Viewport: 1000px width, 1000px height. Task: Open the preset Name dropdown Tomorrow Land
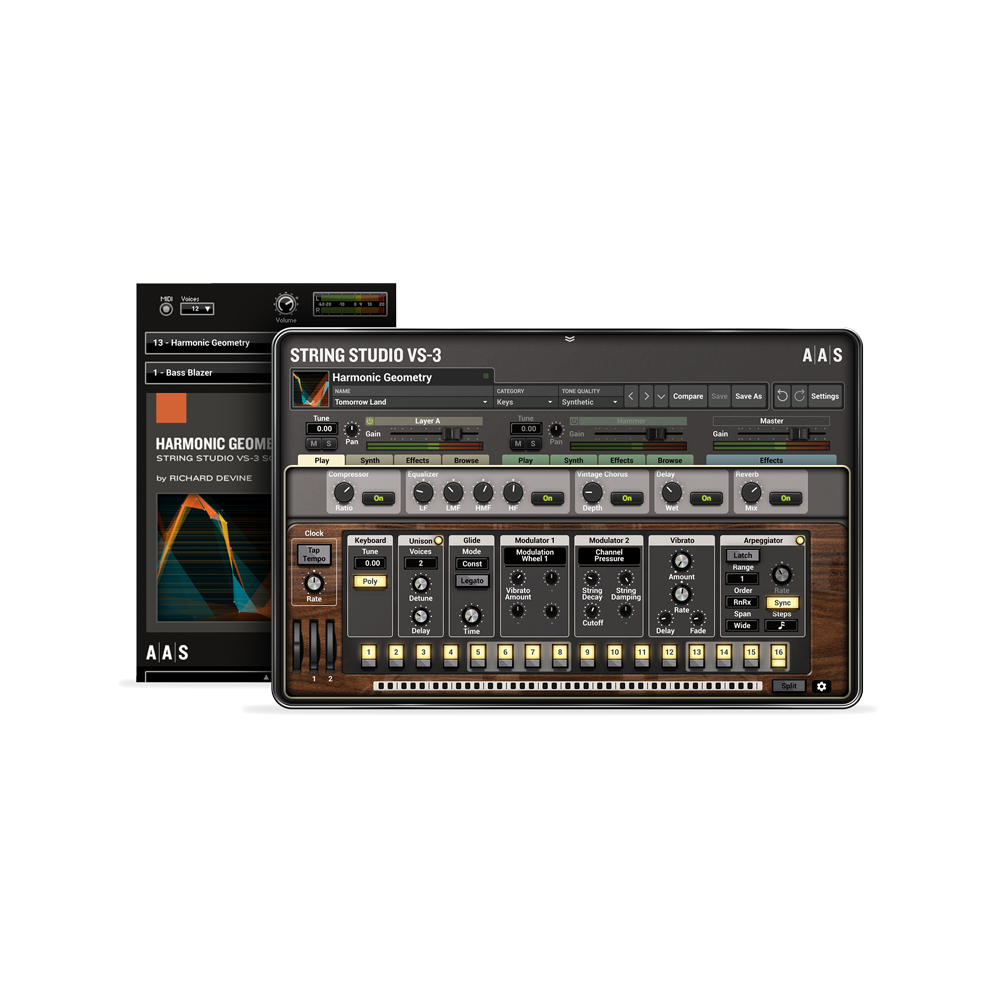click(x=411, y=402)
